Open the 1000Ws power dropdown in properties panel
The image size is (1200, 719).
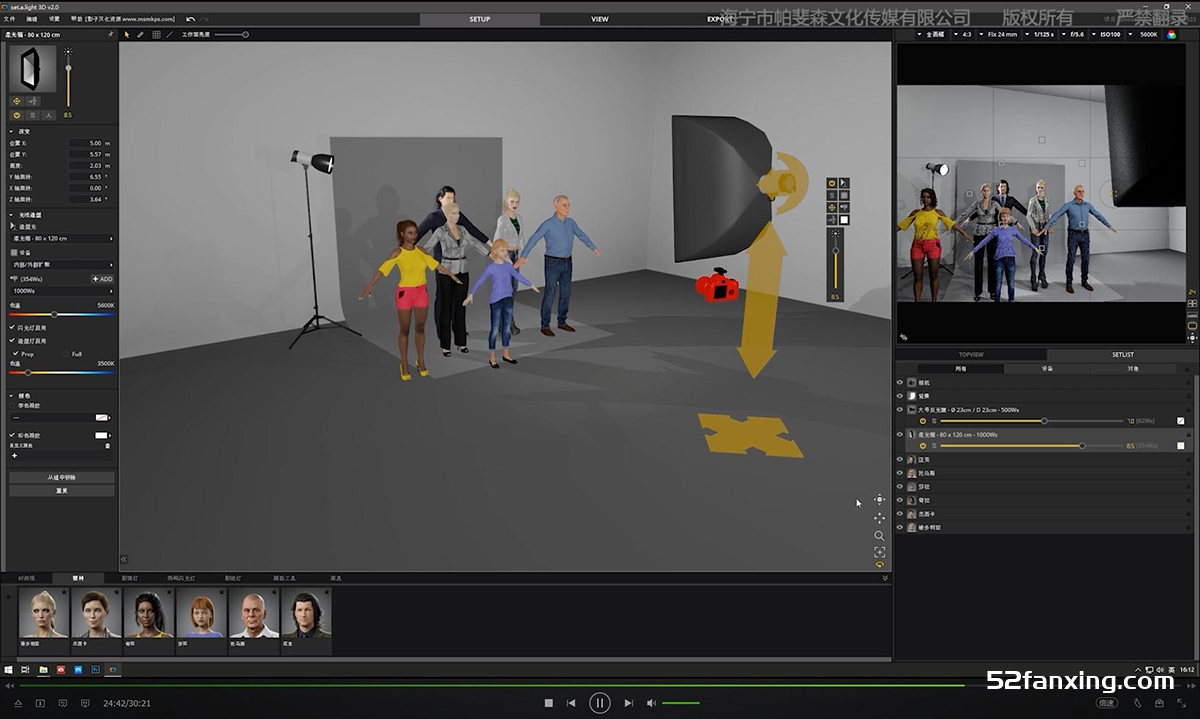(x=62, y=291)
